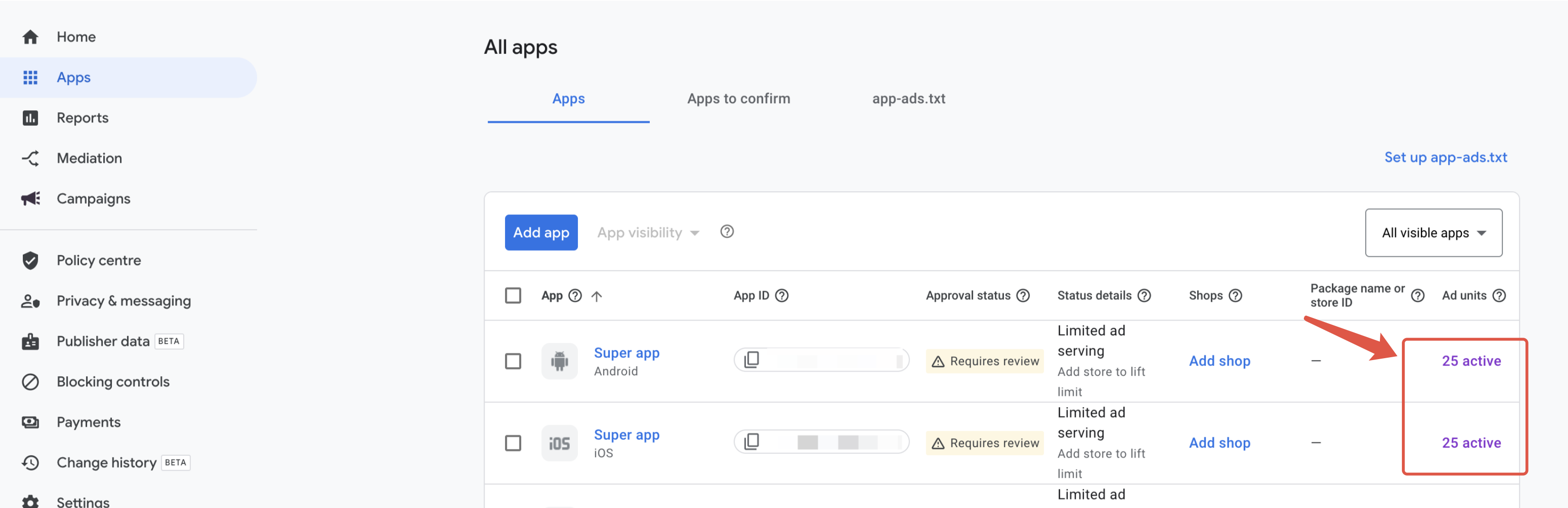Screen dimensions: 1568x508
Task: Click the Status details help icon
Action: [1144, 296]
